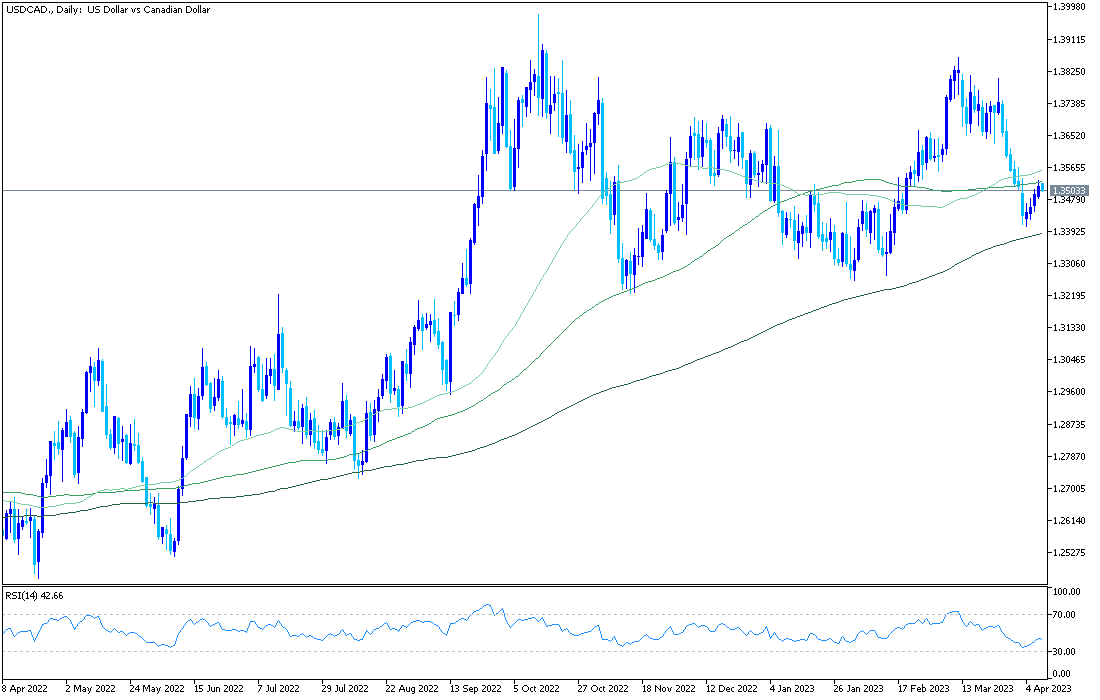Click the 17 Feb 2023 date label

click(923, 689)
